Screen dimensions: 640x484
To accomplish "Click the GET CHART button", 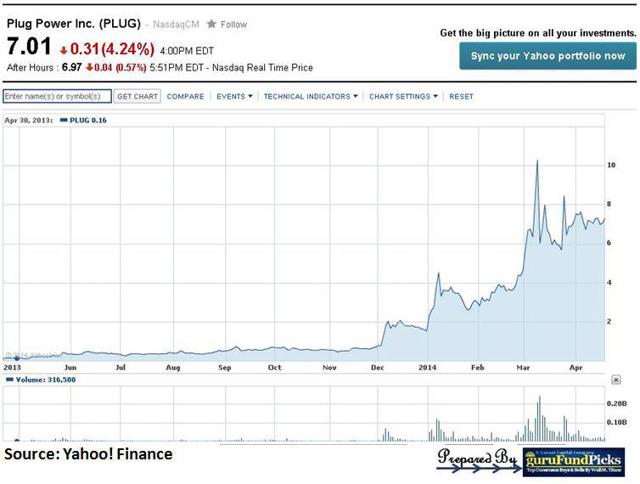I will 137,96.
